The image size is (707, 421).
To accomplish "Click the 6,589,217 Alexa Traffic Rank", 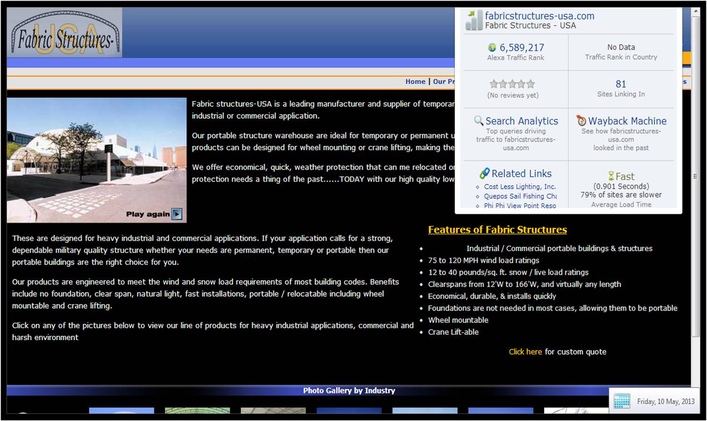I will tap(522, 47).
